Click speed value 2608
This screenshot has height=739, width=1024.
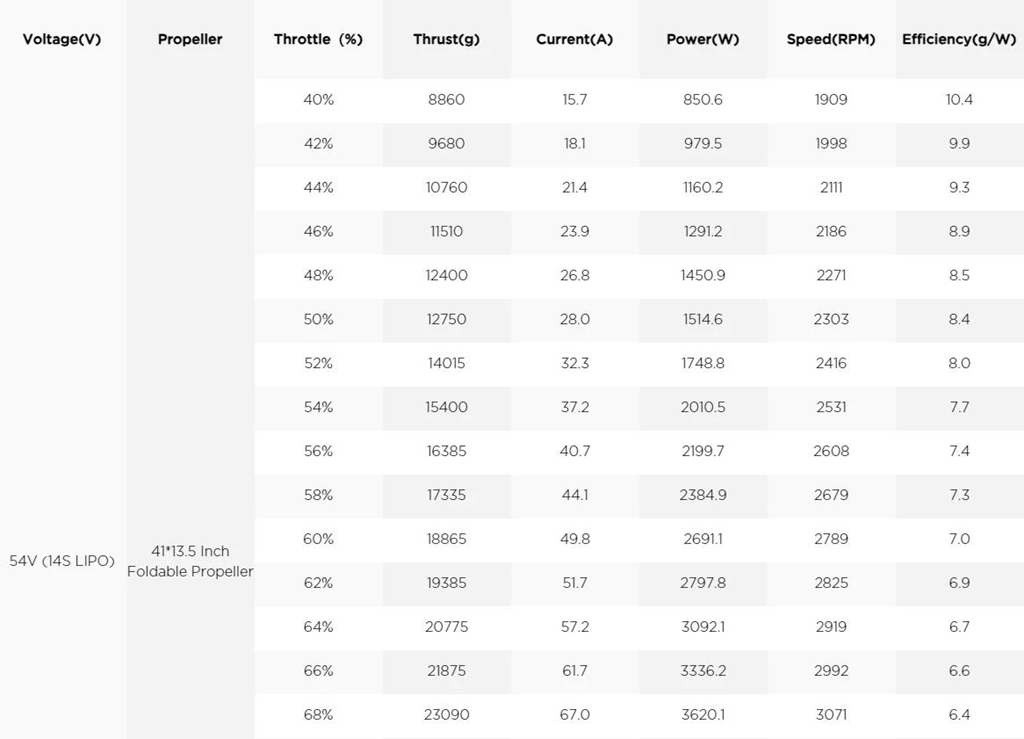(x=831, y=451)
